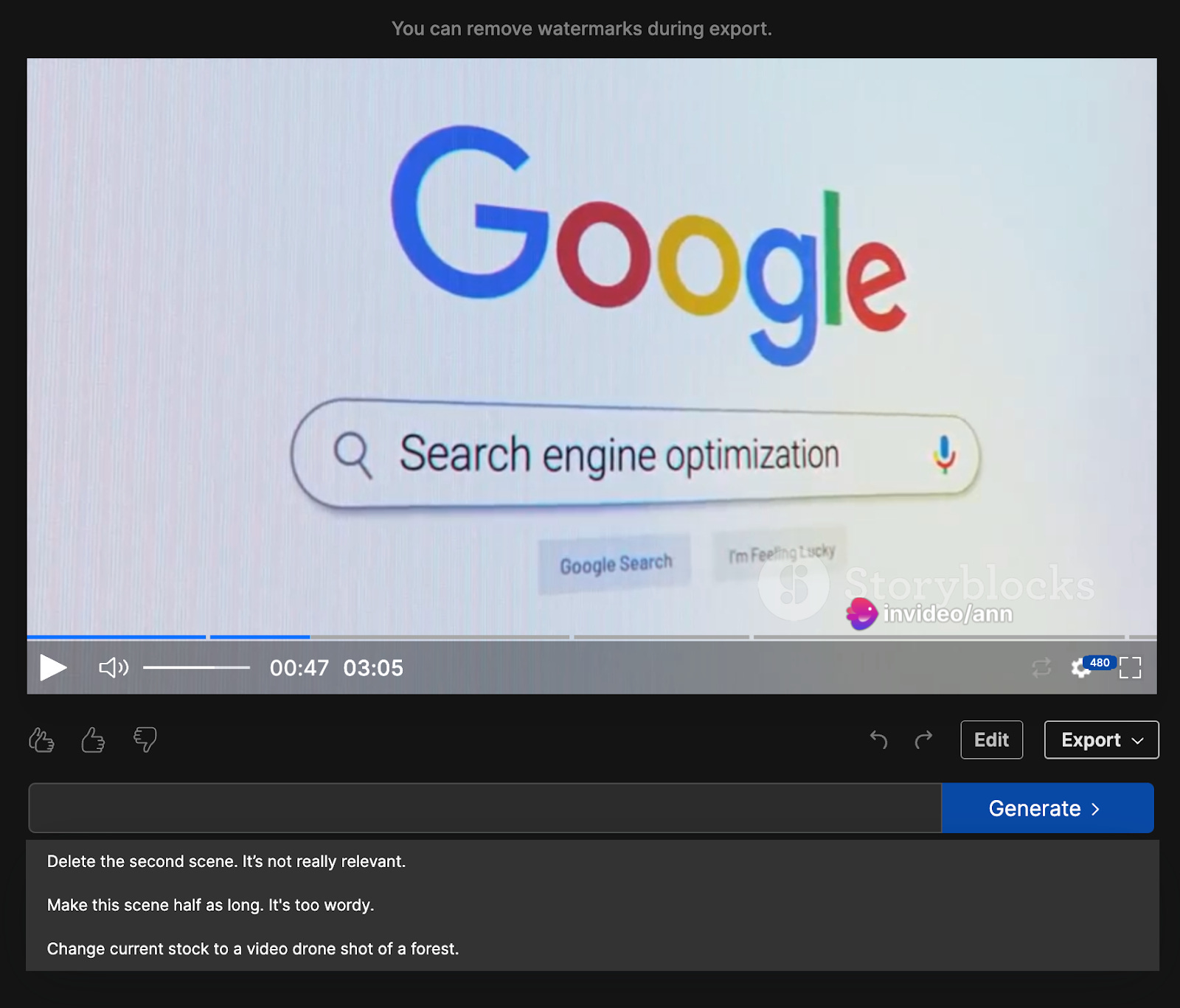1180x1008 pixels.
Task: Adjust the volume slider
Action: coord(197,667)
